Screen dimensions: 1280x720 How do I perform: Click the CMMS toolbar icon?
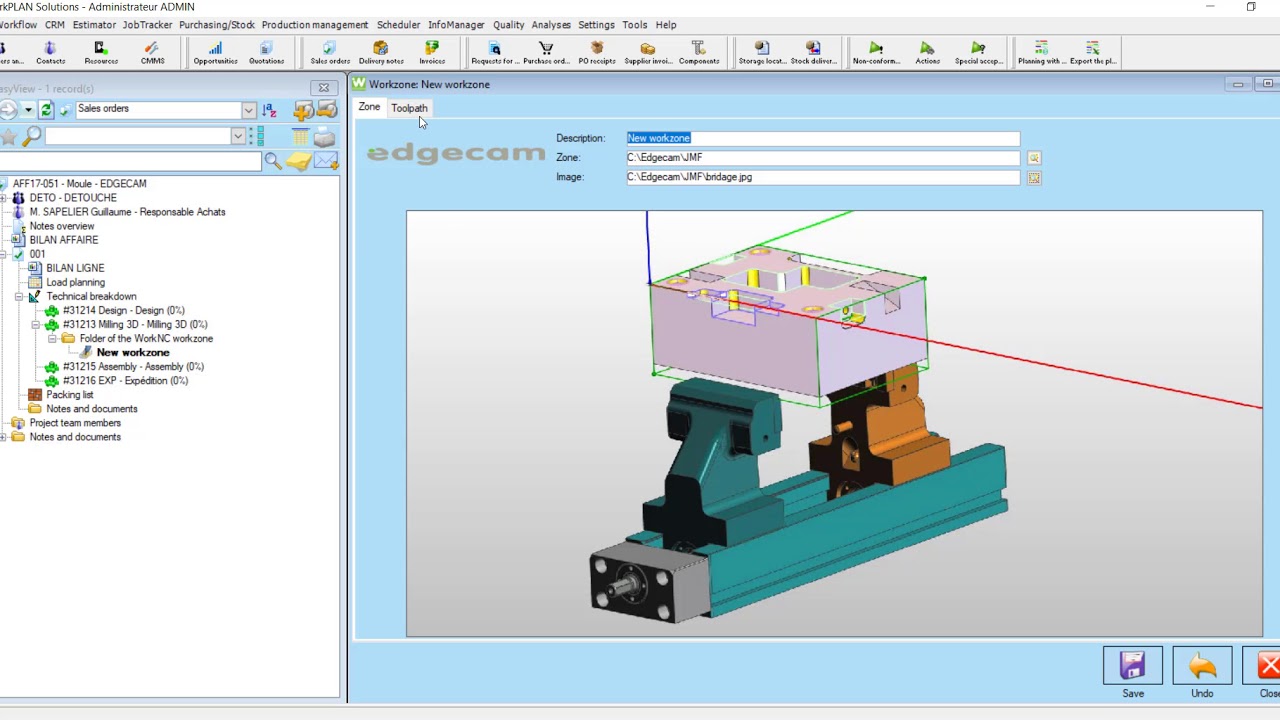(x=152, y=53)
